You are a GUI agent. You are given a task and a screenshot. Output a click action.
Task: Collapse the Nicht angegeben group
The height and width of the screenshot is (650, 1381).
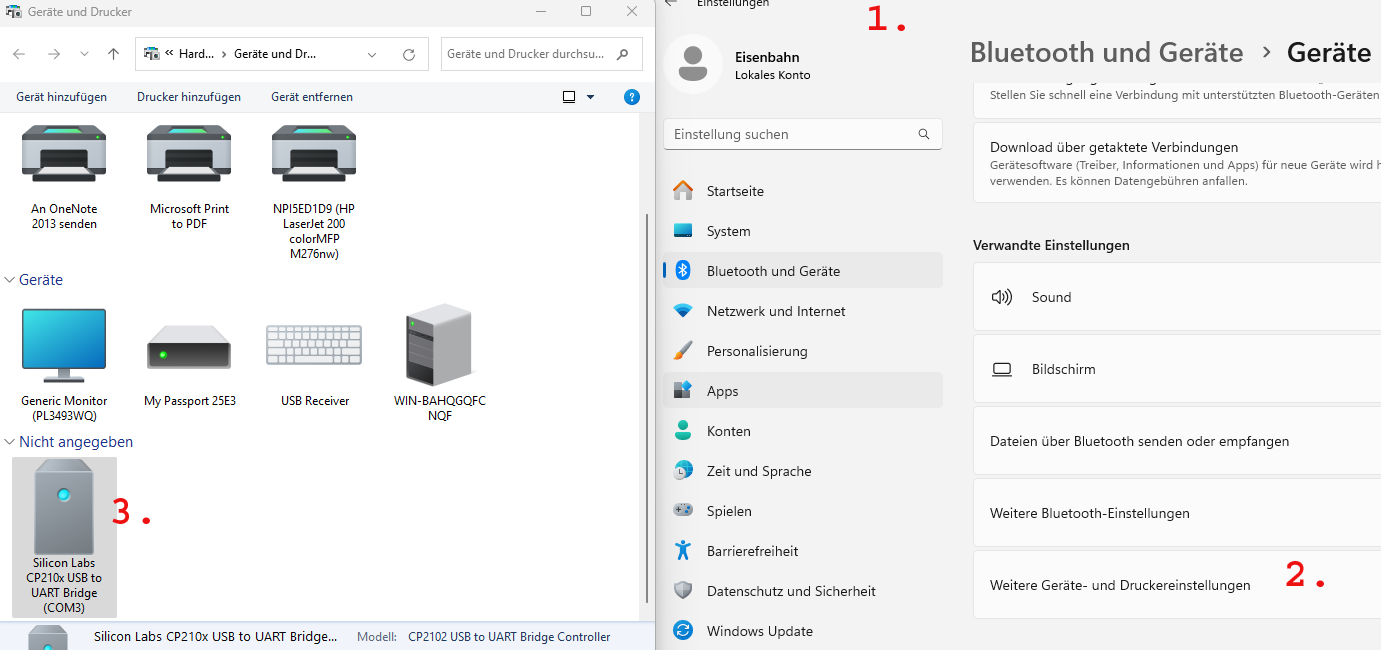coord(10,442)
